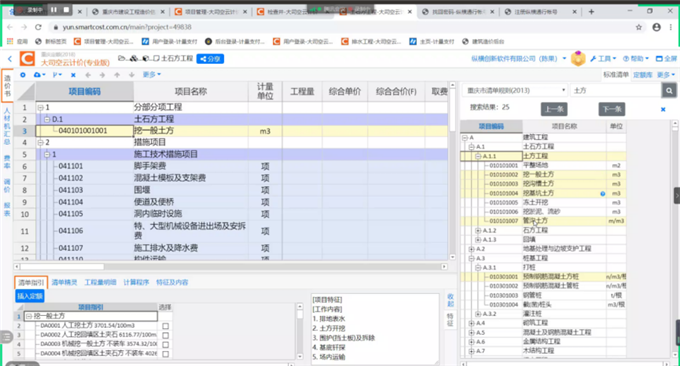Switch to the 计算程序 tab

136,282
